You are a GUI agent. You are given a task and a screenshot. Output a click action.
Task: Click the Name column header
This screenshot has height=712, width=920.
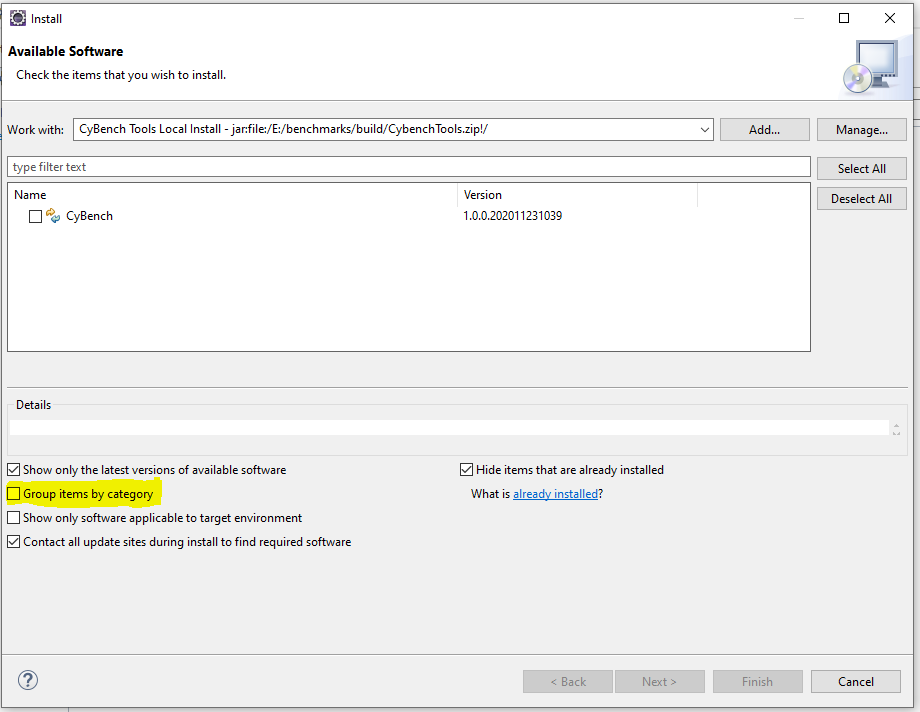232,195
